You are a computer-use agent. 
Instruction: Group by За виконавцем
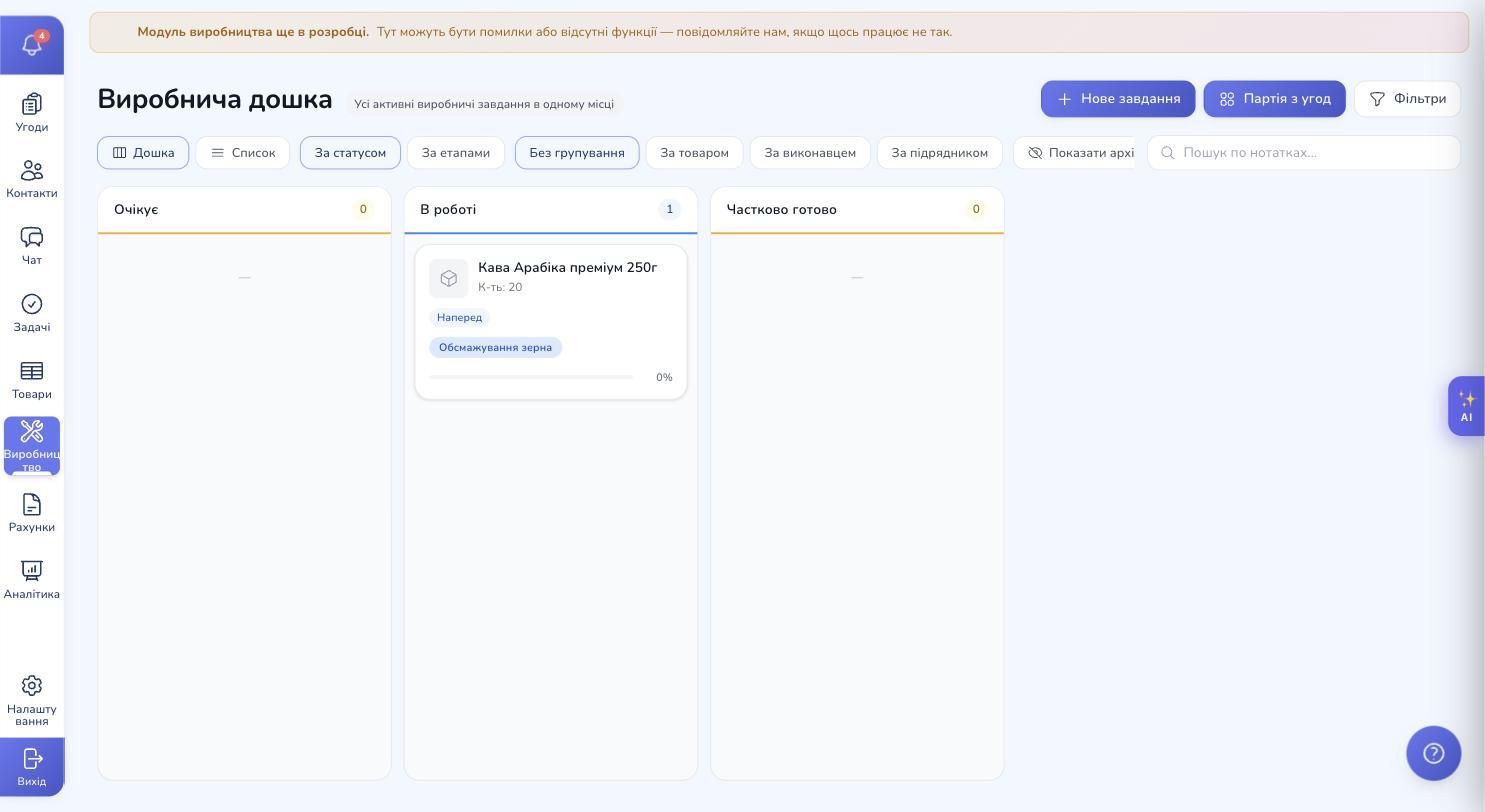pyautogui.click(x=810, y=153)
